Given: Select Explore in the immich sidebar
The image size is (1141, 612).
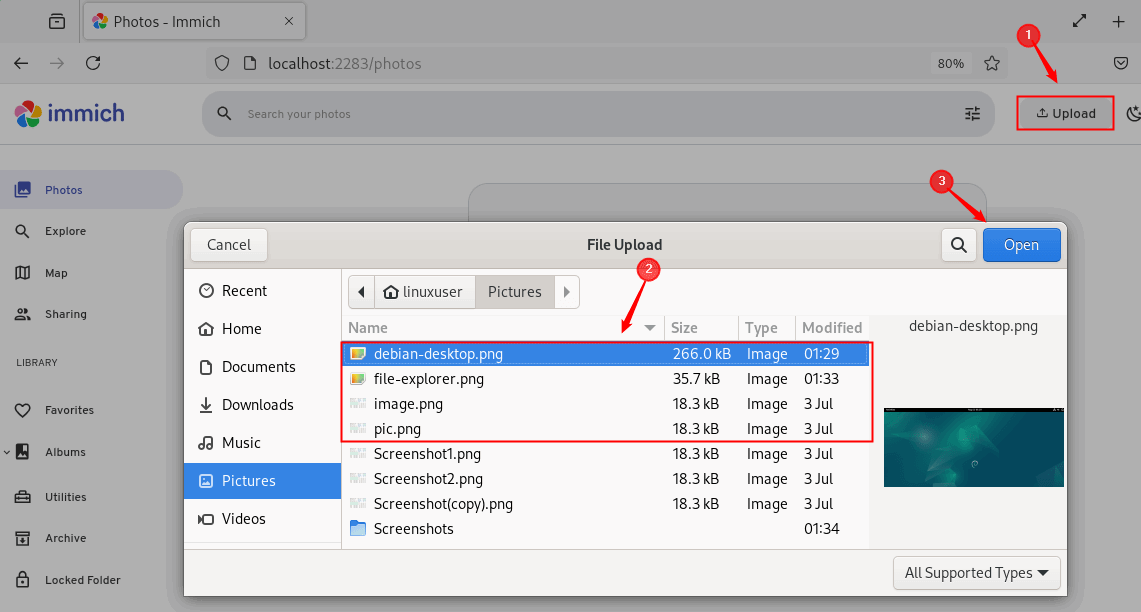Looking at the screenshot, I should click(65, 231).
